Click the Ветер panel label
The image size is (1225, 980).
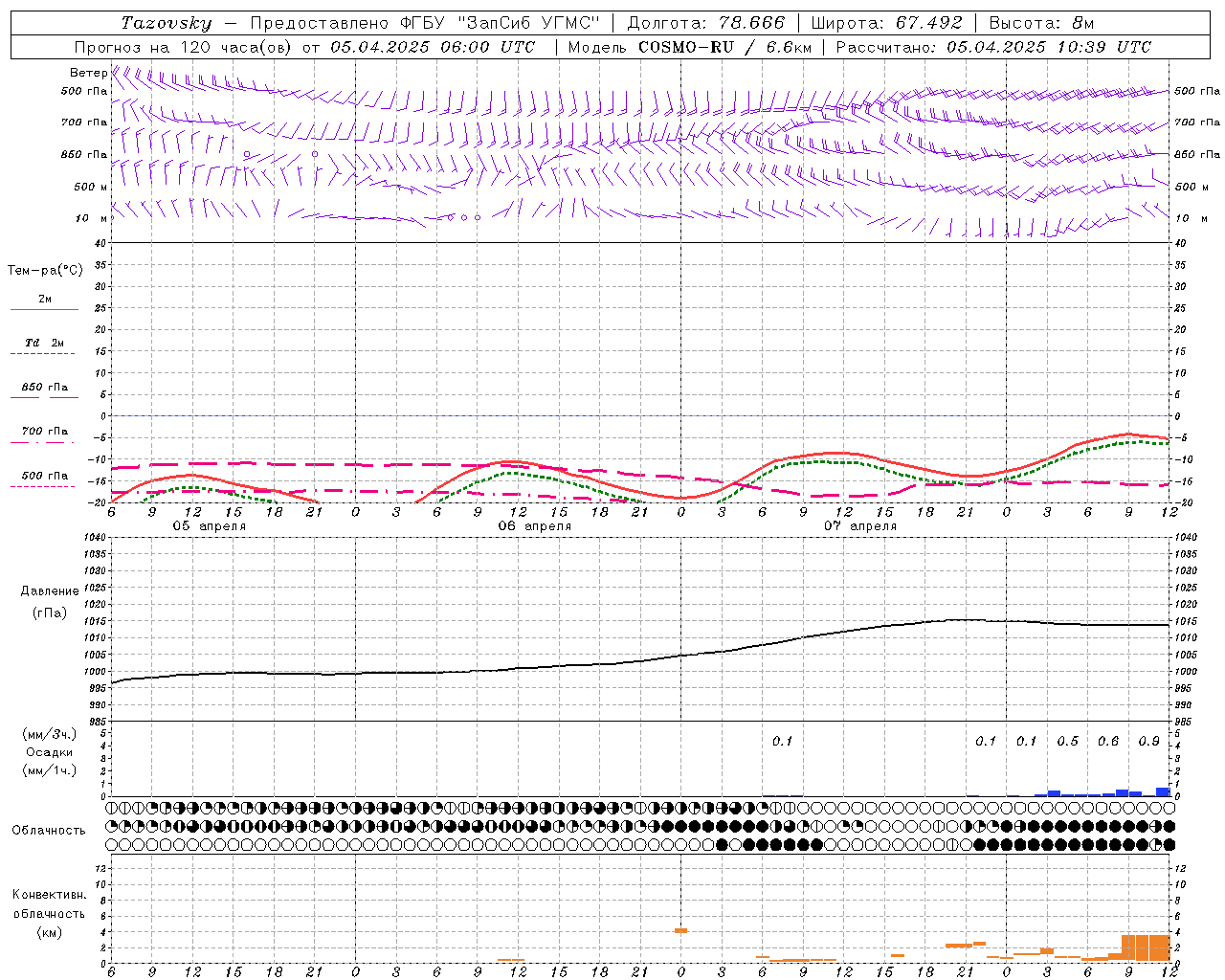click(88, 73)
